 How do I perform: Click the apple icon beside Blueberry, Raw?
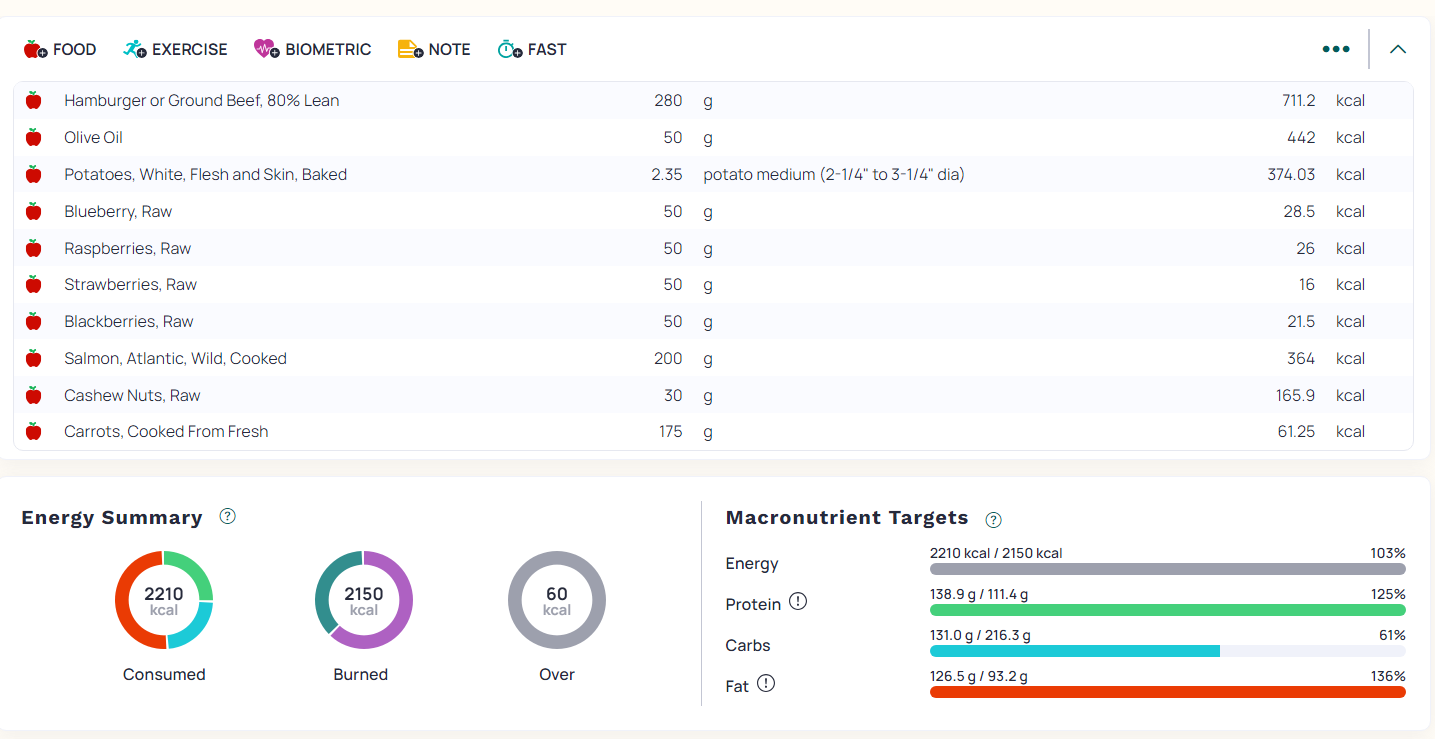point(33,211)
